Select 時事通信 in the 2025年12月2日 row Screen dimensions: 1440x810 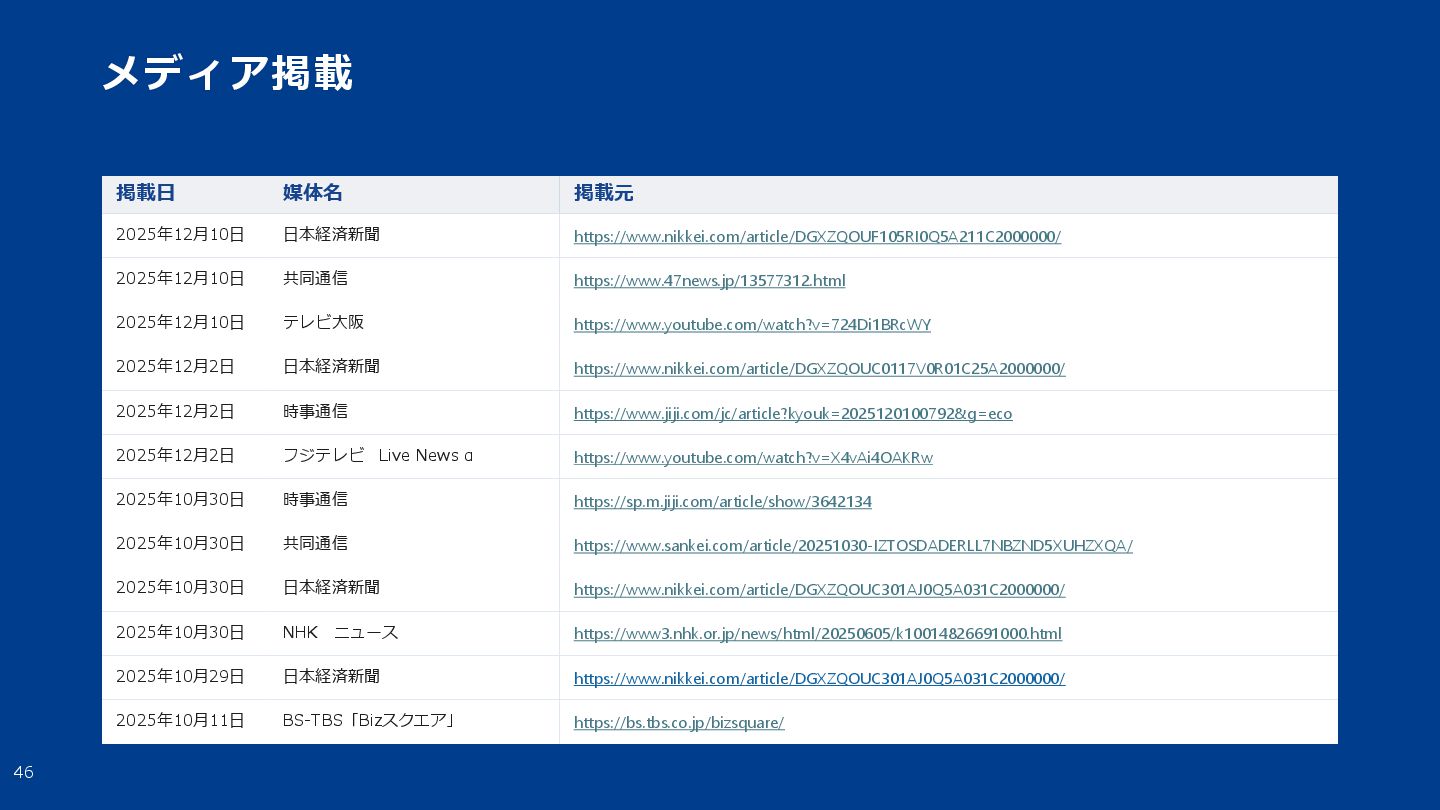[315, 411]
